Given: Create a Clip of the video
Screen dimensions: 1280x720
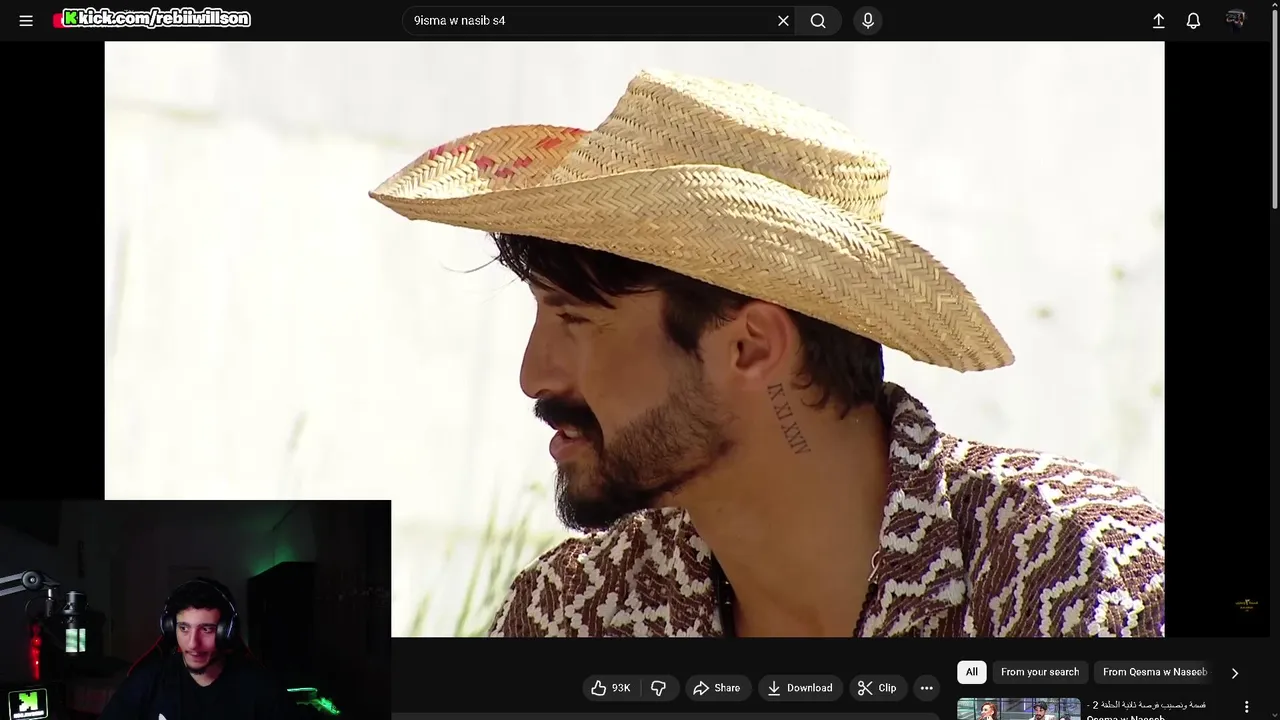Looking at the screenshot, I should 877,688.
